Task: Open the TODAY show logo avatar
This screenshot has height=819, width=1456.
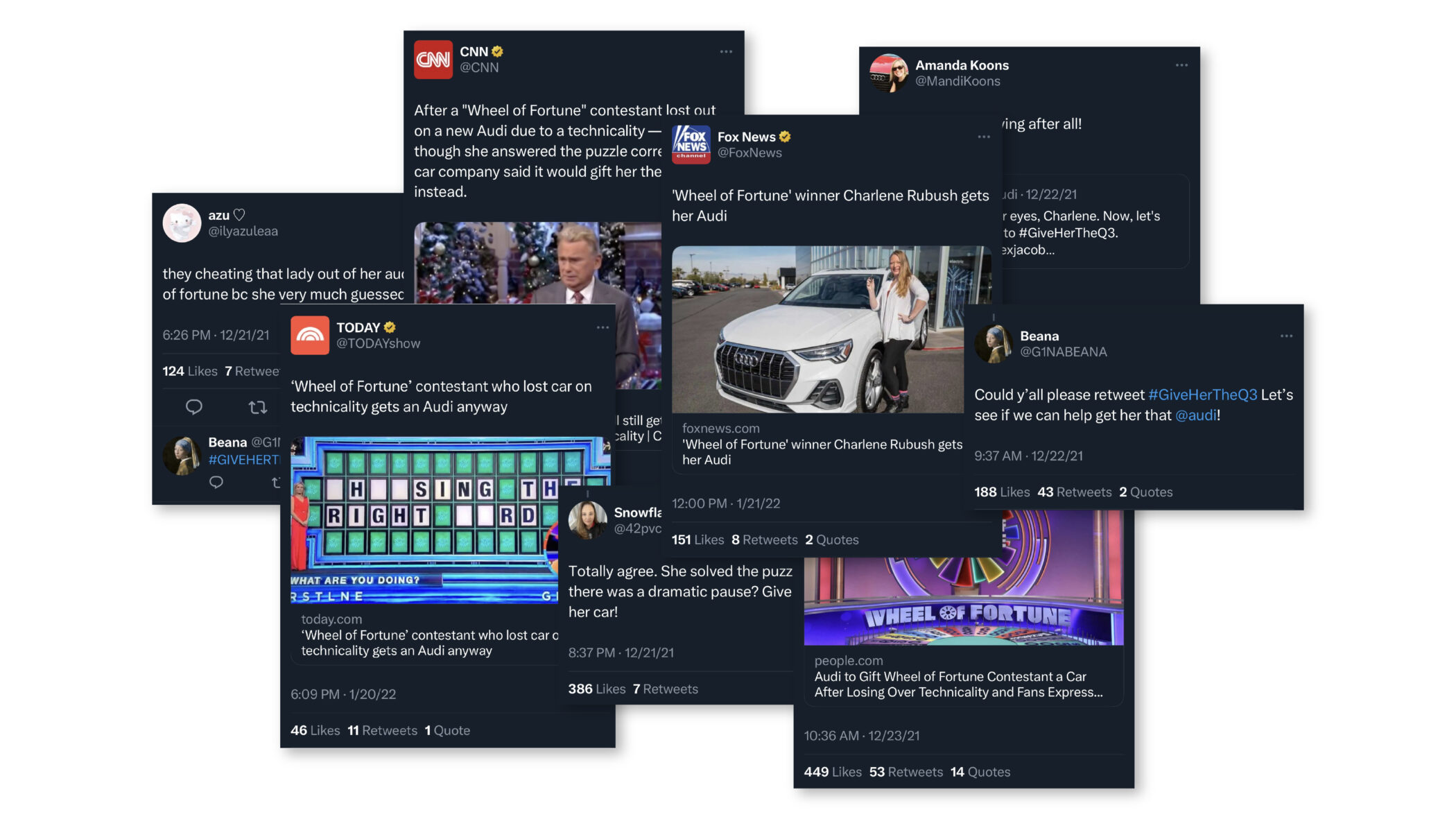Action: click(310, 335)
